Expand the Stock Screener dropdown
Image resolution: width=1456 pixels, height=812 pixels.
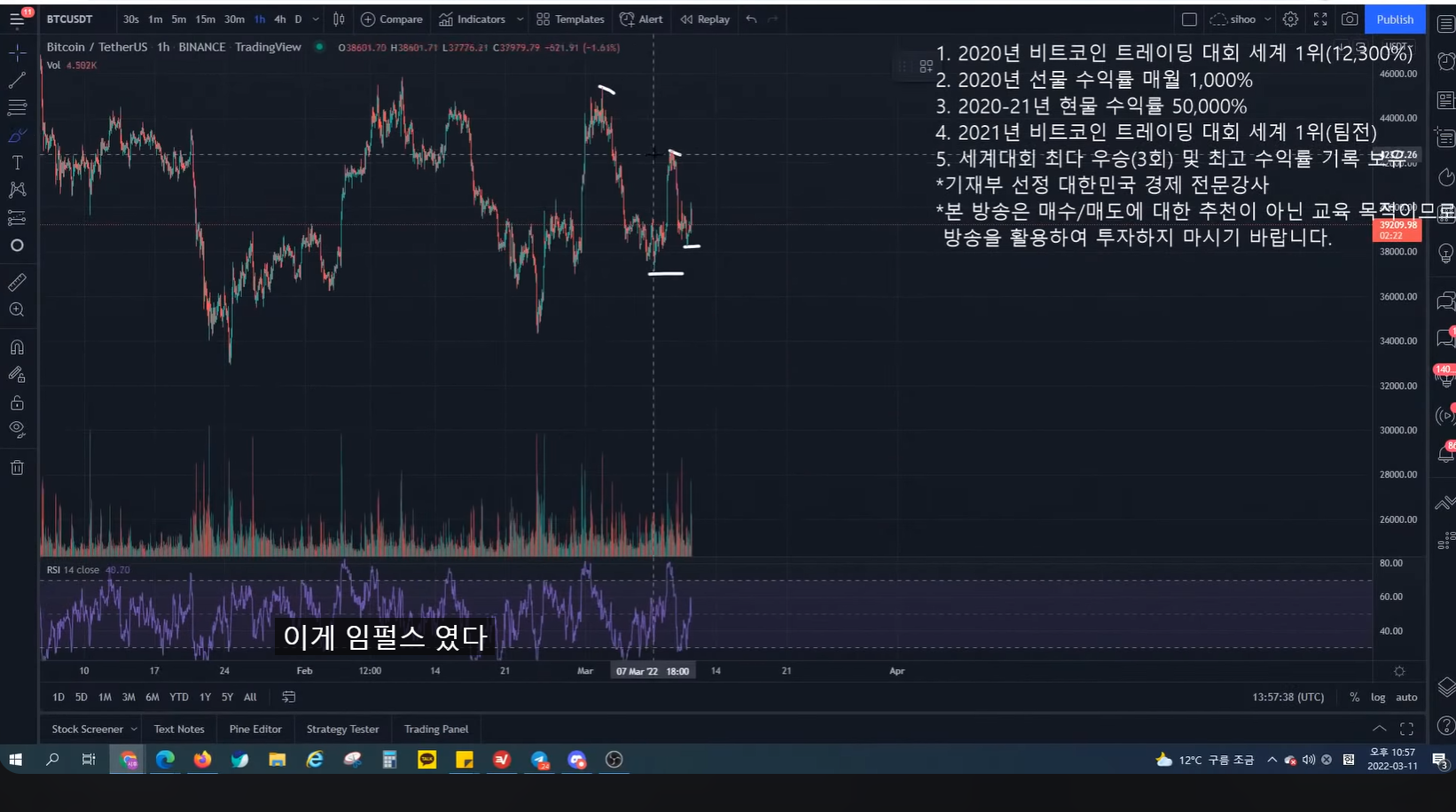click(134, 730)
